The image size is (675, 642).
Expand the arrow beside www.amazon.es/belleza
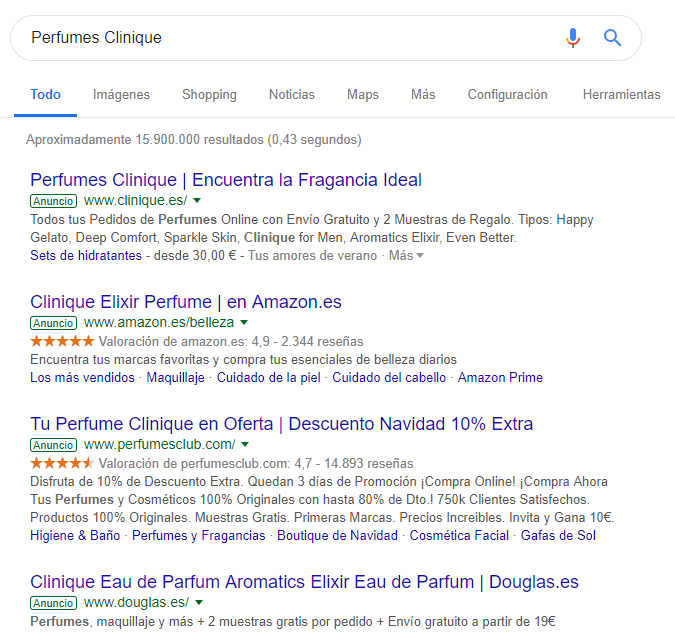point(244,322)
